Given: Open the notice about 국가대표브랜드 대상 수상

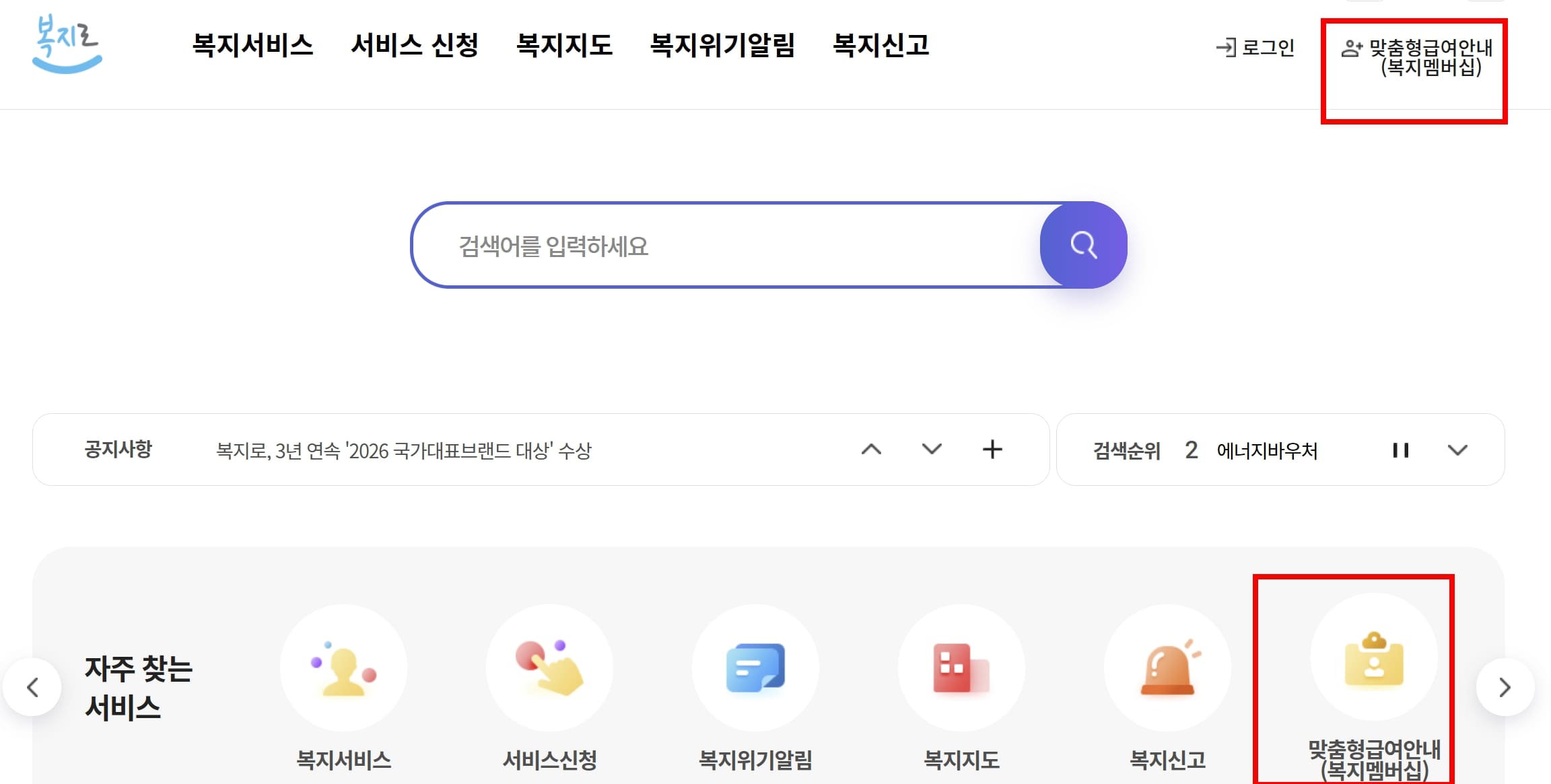Looking at the screenshot, I should (x=403, y=450).
